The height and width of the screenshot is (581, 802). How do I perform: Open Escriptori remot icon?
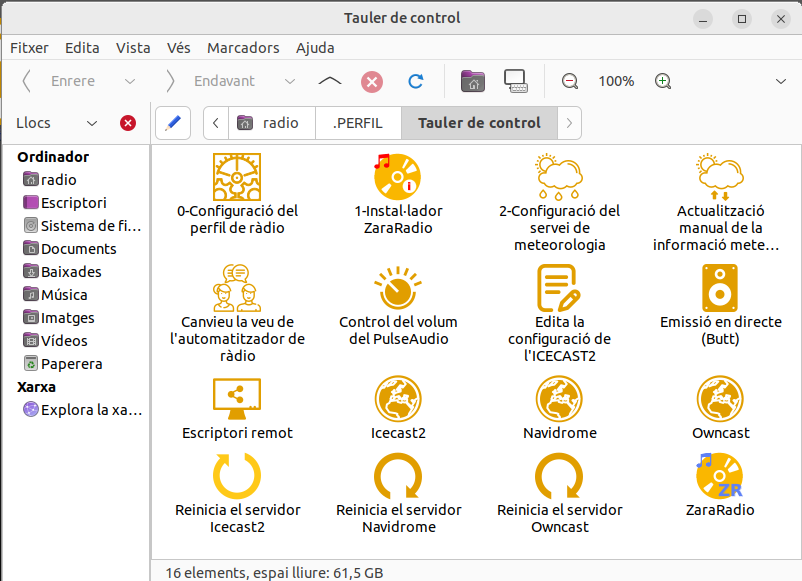(x=237, y=399)
